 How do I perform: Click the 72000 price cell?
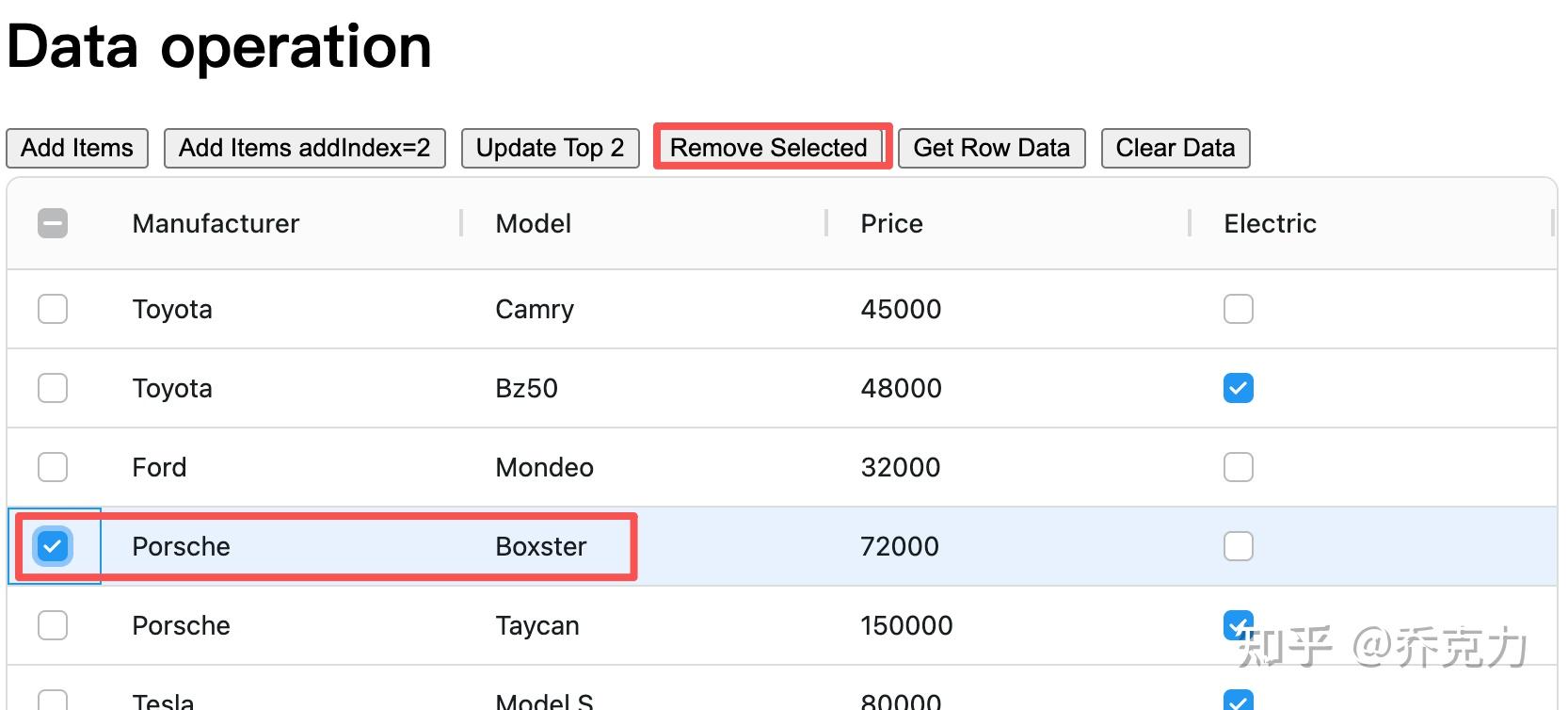[900, 546]
